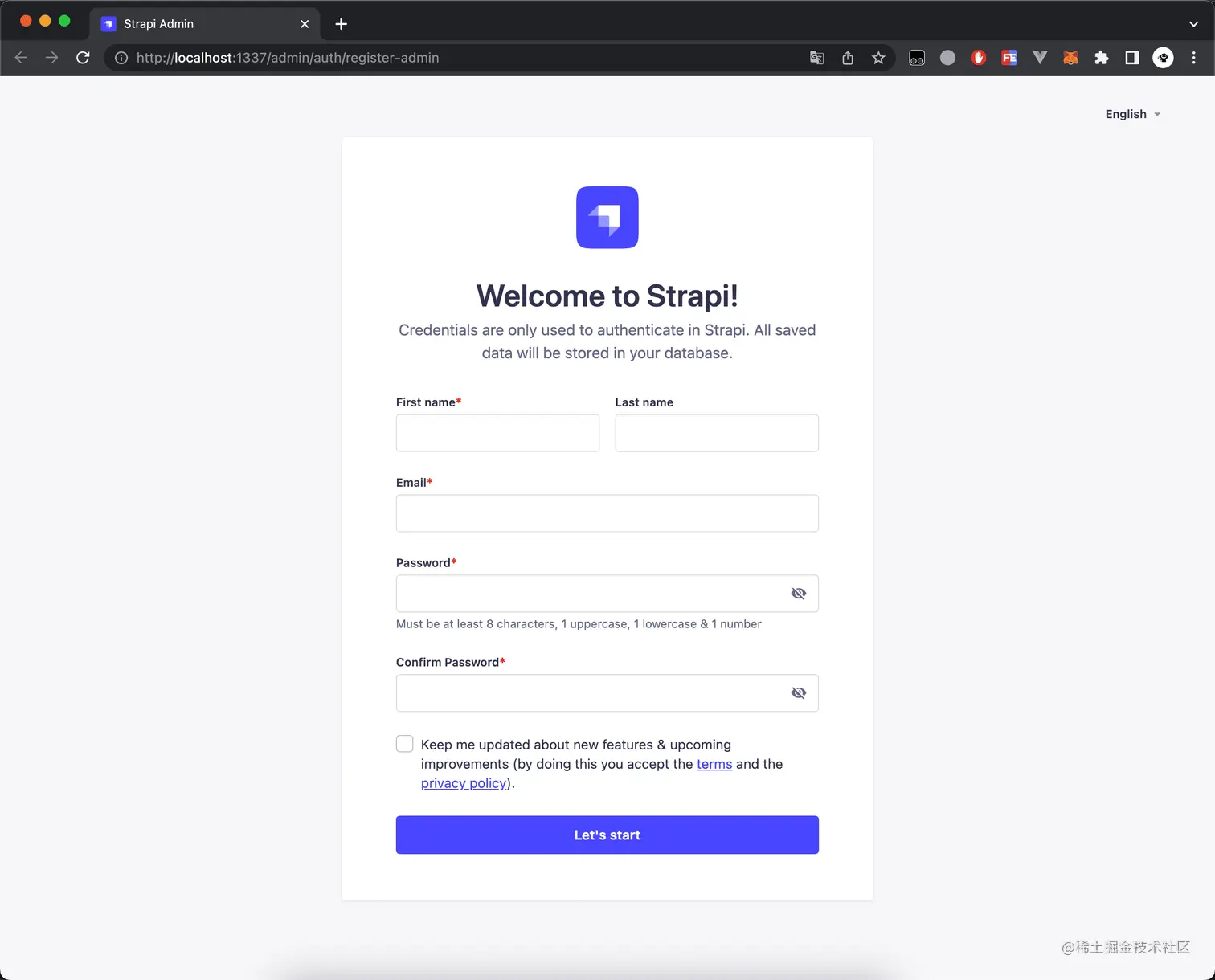Open the Tampermonkey-style extension with two eyes
1215x980 pixels.
(x=917, y=58)
